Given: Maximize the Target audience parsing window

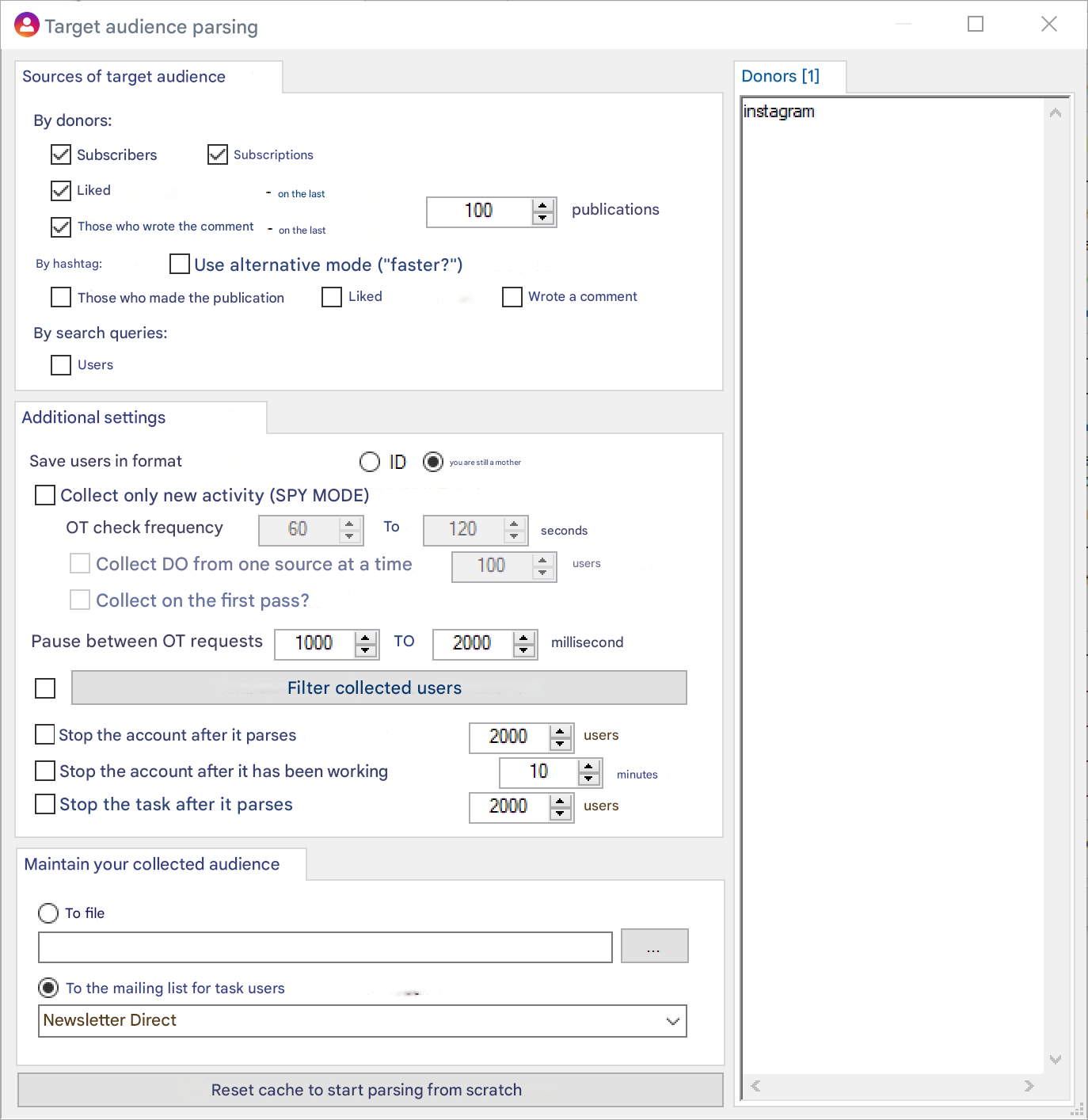Looking at the screenshot, I should (976, 25).
